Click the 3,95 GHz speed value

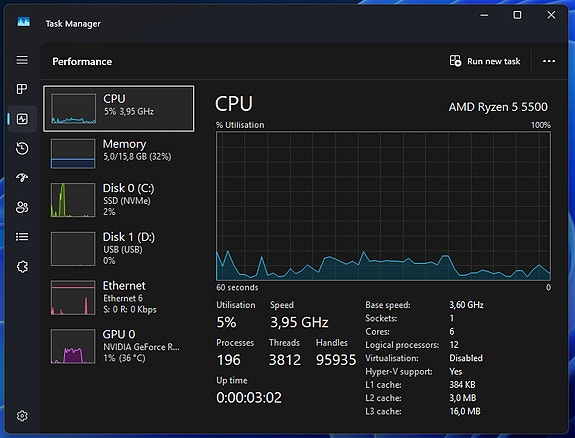pyautogui.click(x=299, y=322)
